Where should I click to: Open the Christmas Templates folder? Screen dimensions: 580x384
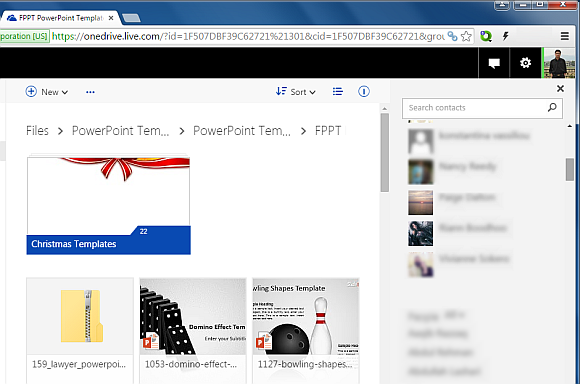(x=108, y=205)
